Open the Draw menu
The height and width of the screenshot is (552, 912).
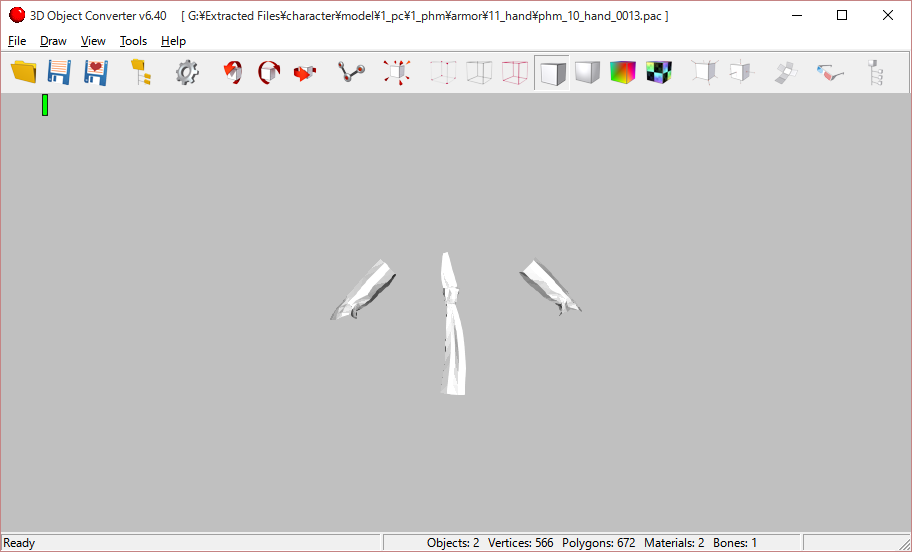tap(53, 41)
